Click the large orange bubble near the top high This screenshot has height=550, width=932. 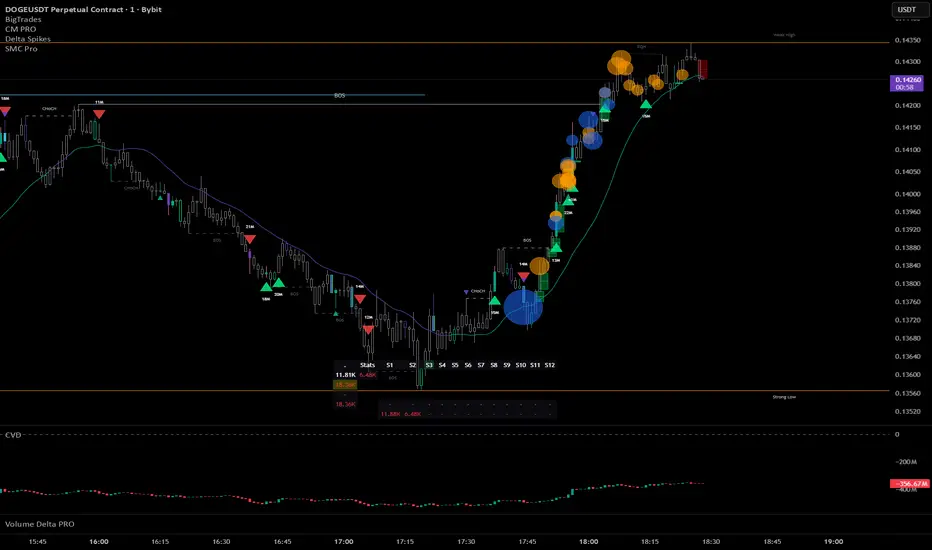pos(620,64)
